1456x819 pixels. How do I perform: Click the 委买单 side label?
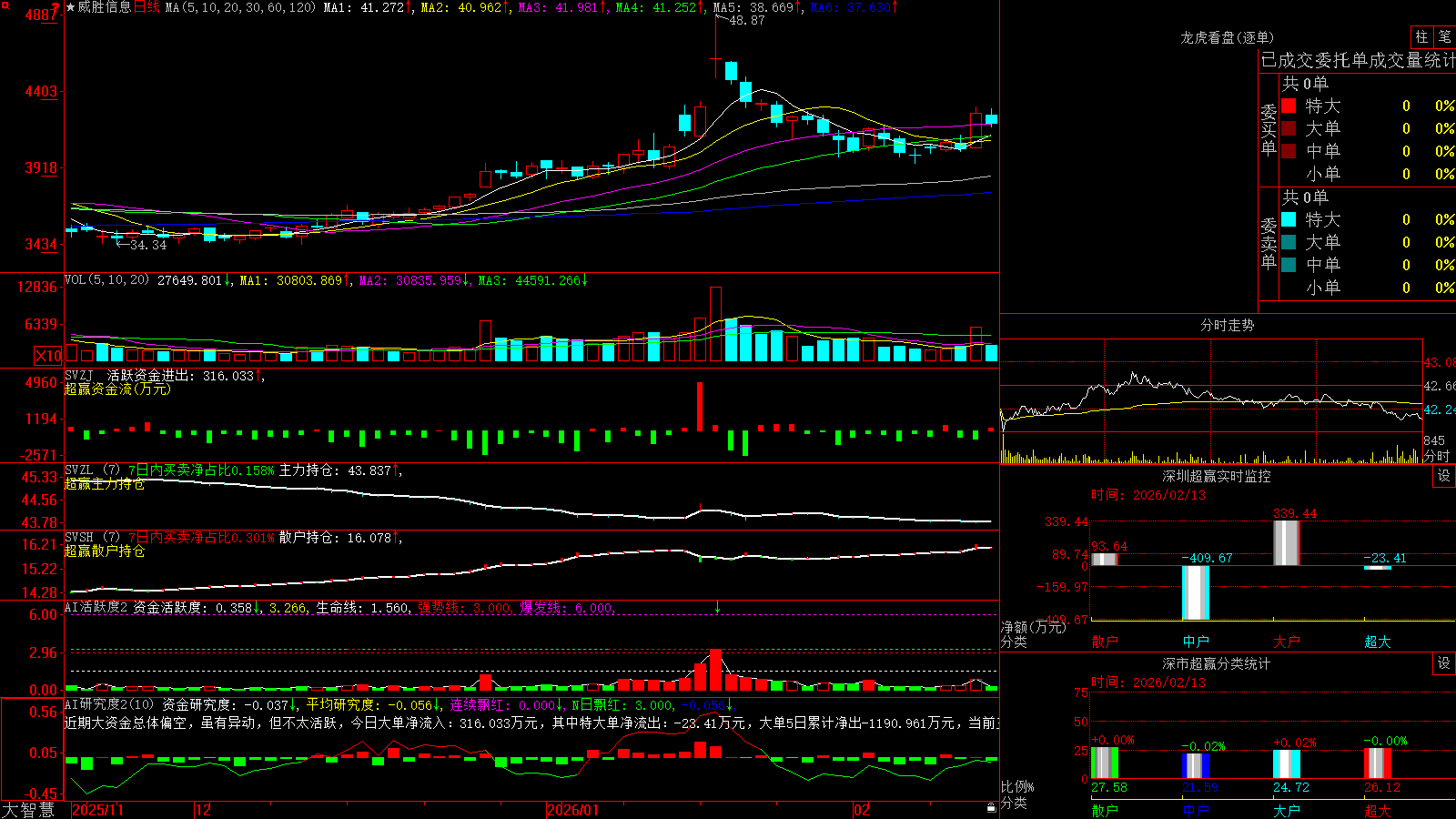tap(1269, 130)
